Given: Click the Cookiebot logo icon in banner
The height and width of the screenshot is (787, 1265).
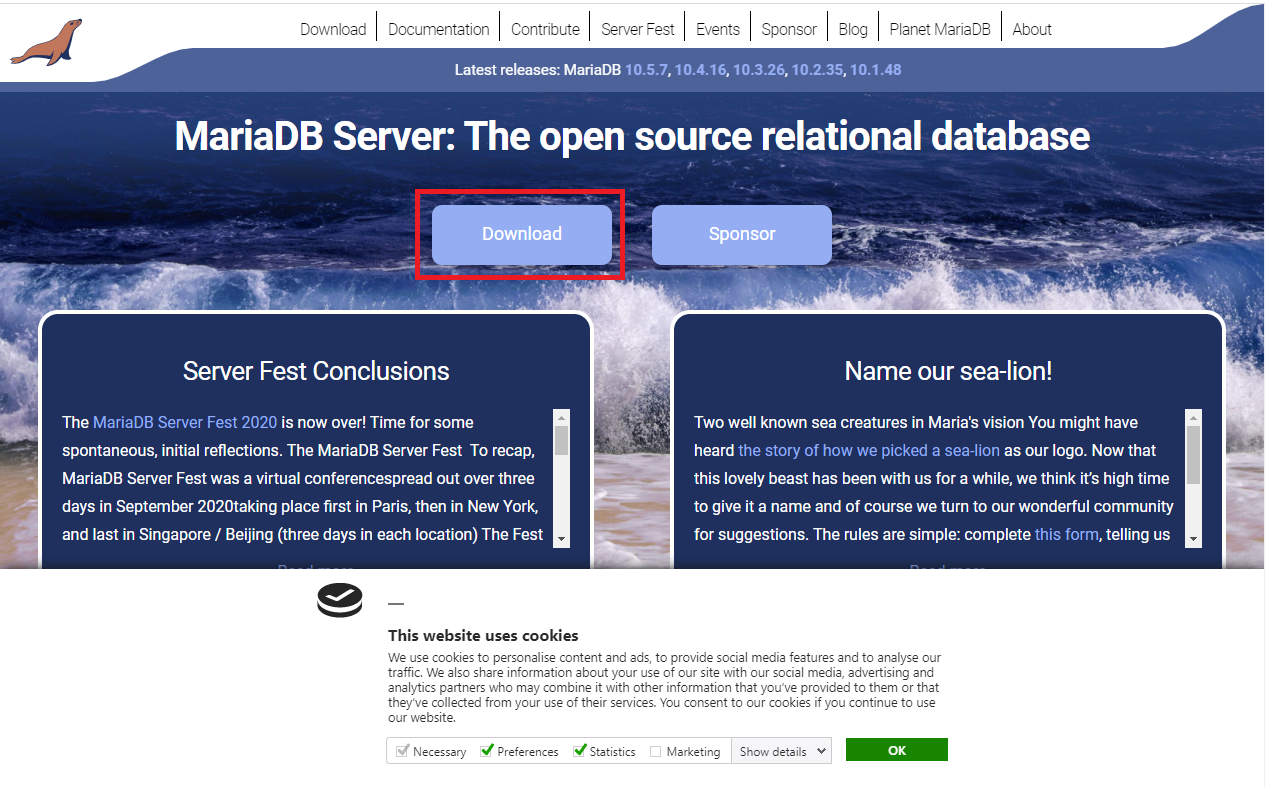Looking at the screenshot, I should coord(340,600).
